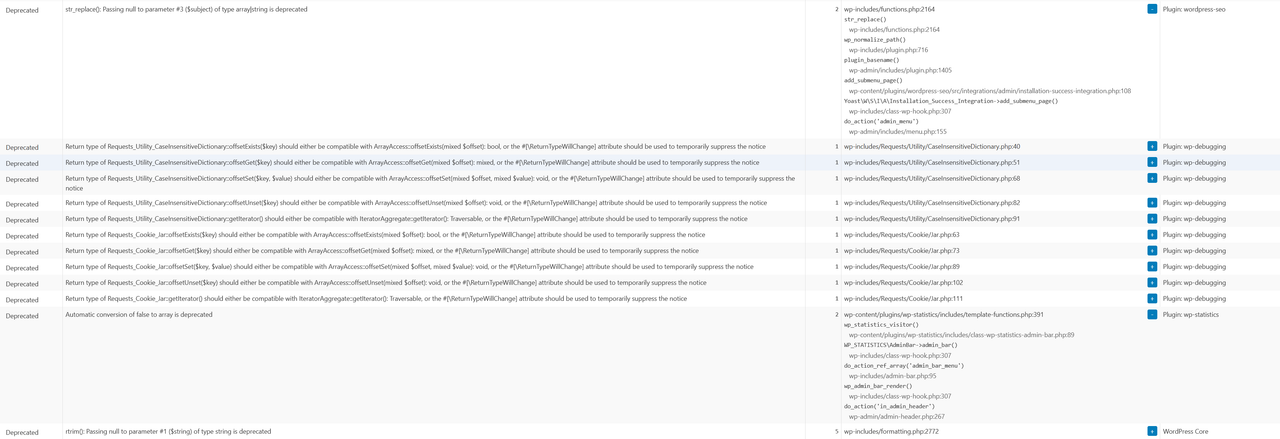Image resolution: width=1280 pixels, height=439 pixels.
Task: Expand stack for Cookie/Jar.php:111 row
Action: point(1152,298)
